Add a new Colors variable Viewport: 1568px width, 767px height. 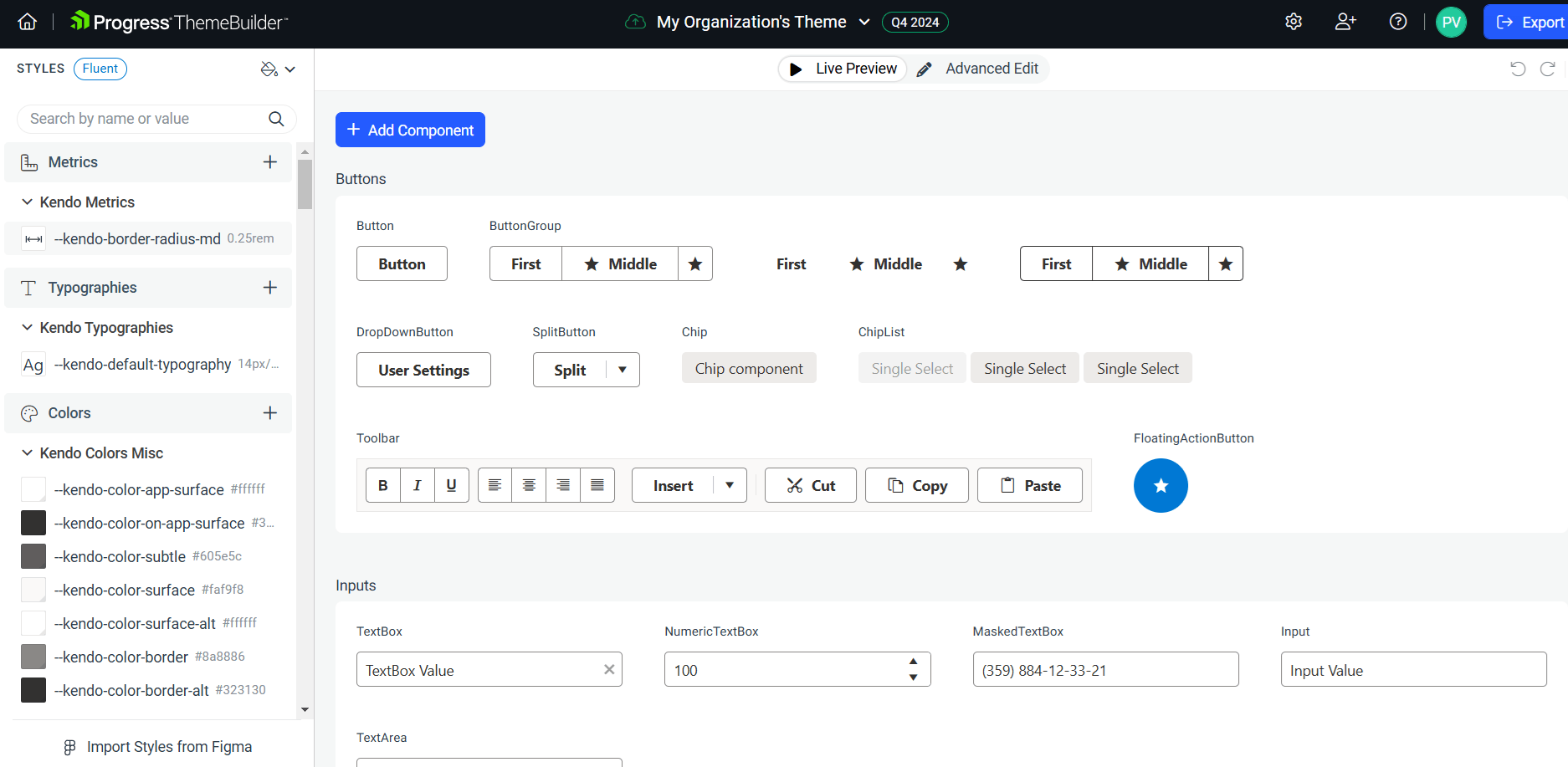point(270,413)
